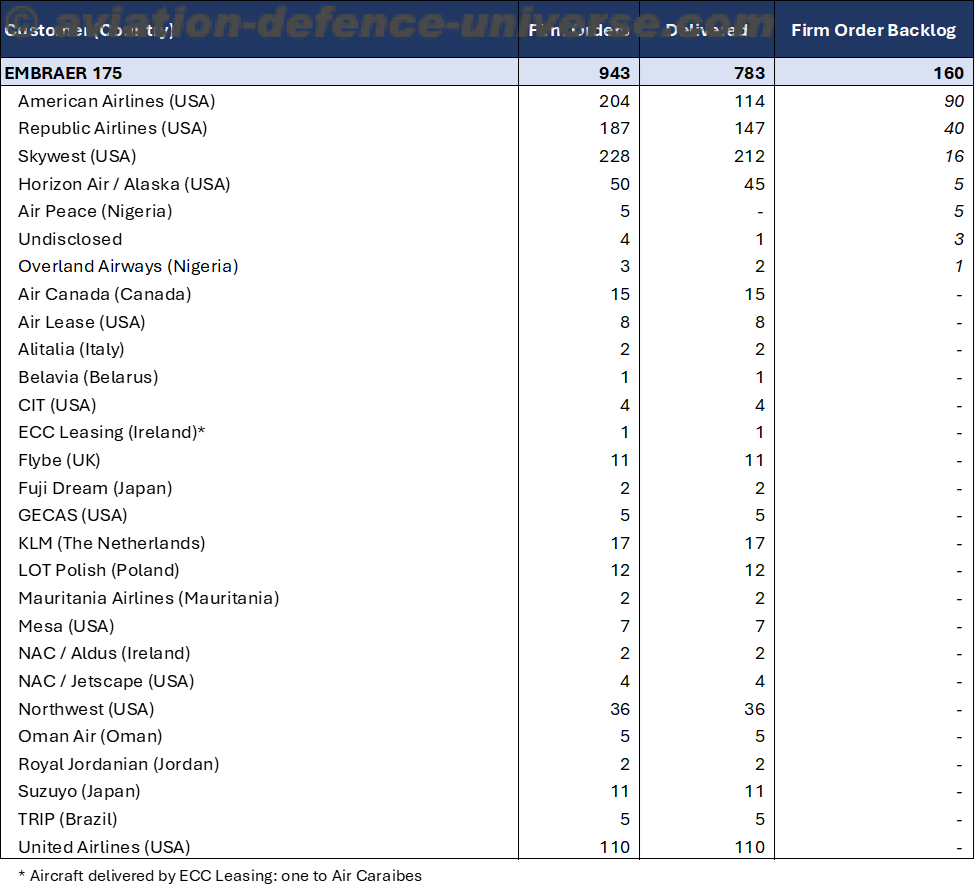Select the total delivered value '783'
Viewport: 975px width, 889px height.
click(x=749, y=73)
